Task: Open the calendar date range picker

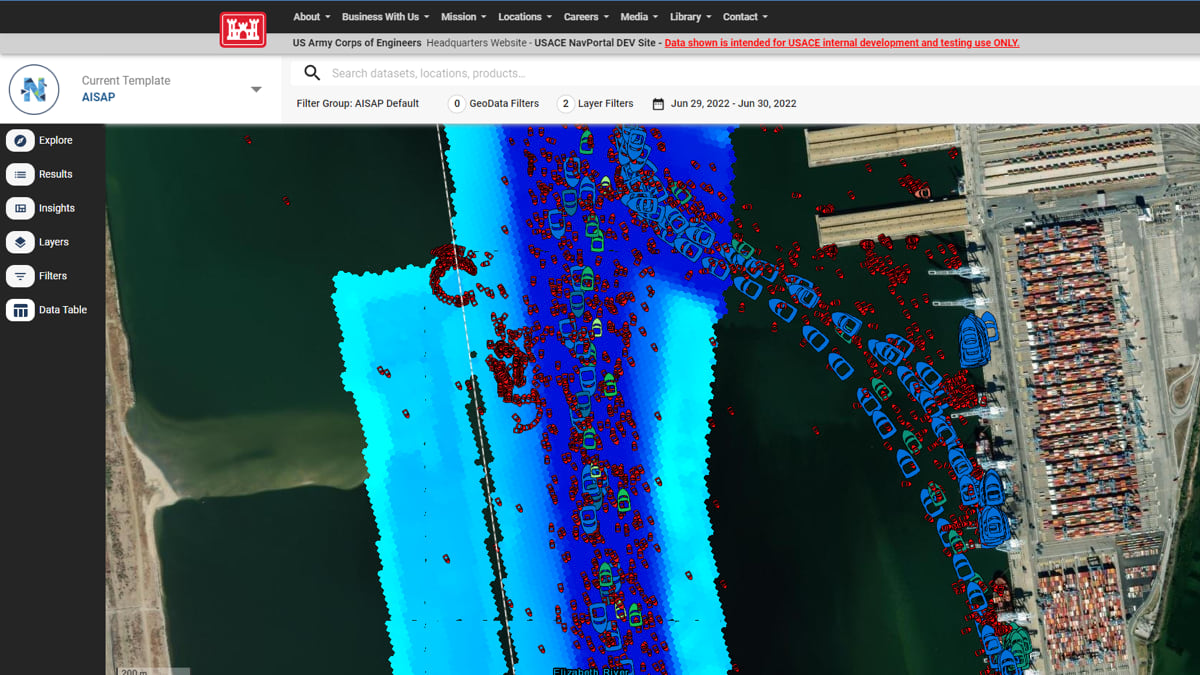Action: [x=658, y=104]
